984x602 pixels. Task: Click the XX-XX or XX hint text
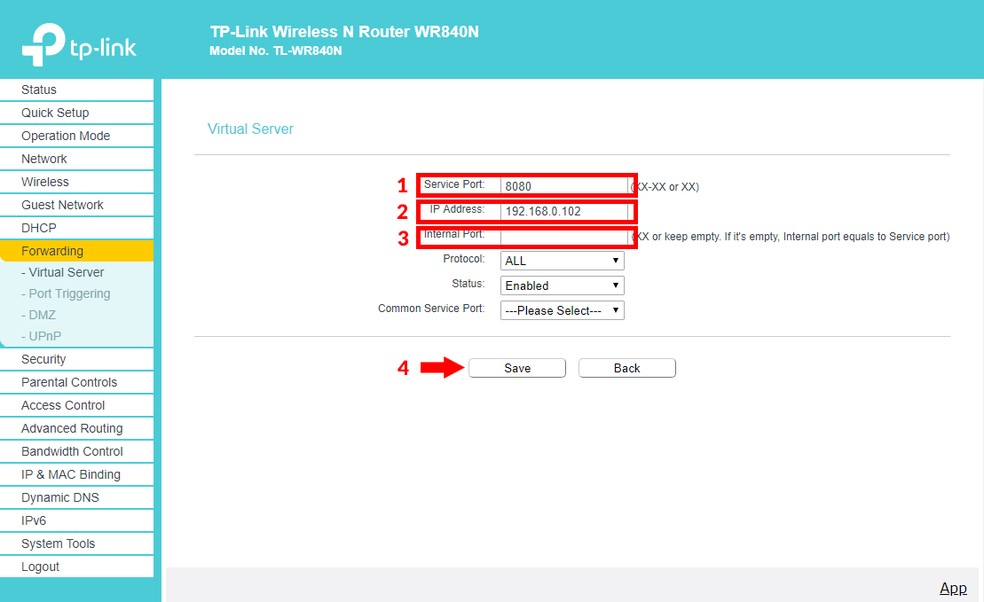[x=665, y=186]
